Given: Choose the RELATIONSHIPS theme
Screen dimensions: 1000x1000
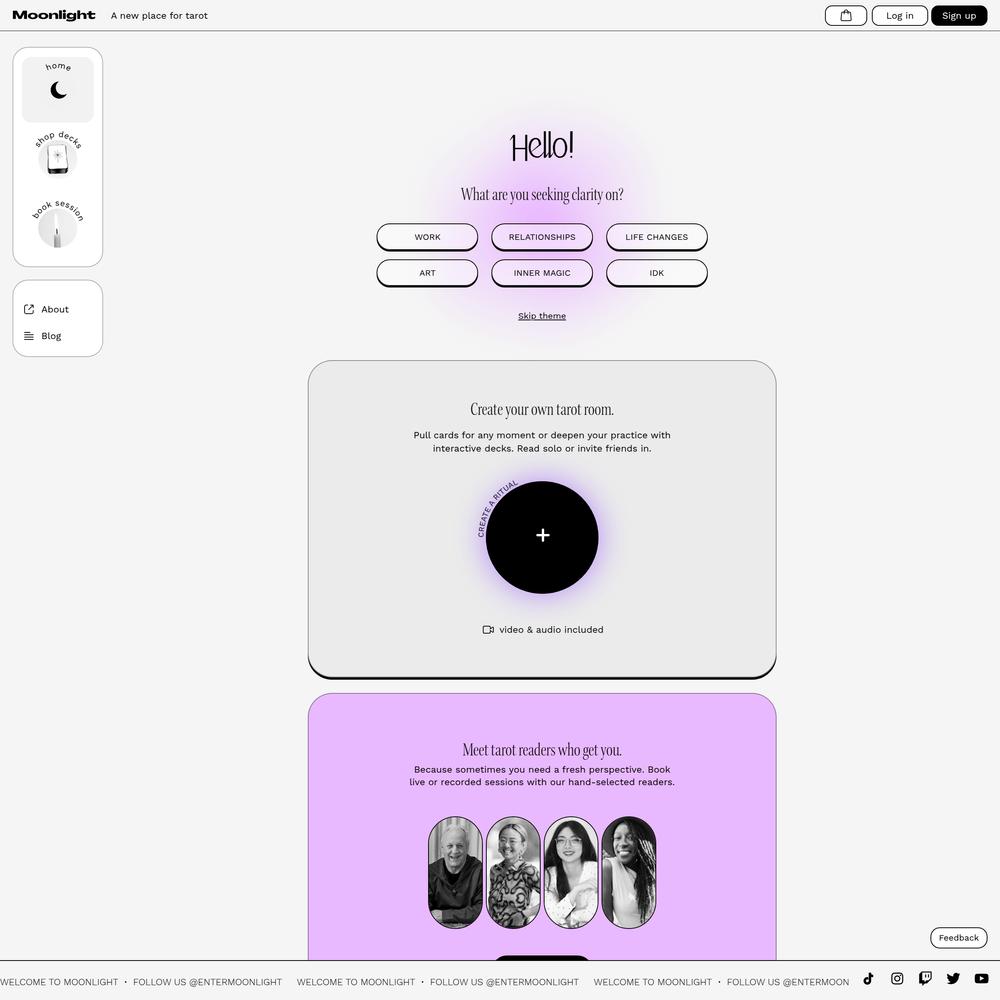Looking at the screenshot, I should tap(542, 237).
